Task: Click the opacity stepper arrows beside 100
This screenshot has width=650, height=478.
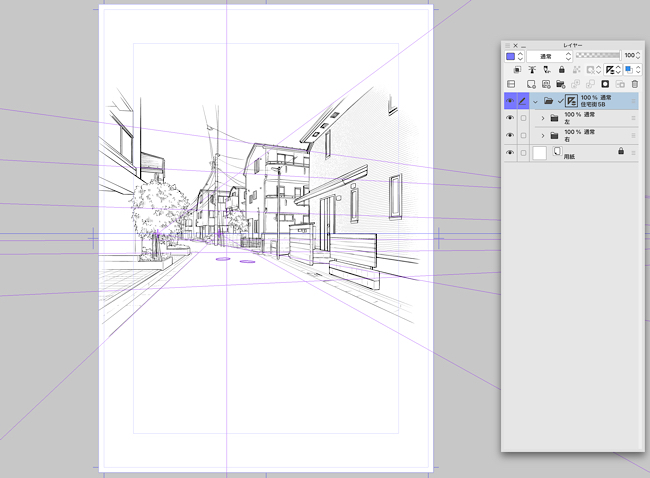Action: [638, 55]
